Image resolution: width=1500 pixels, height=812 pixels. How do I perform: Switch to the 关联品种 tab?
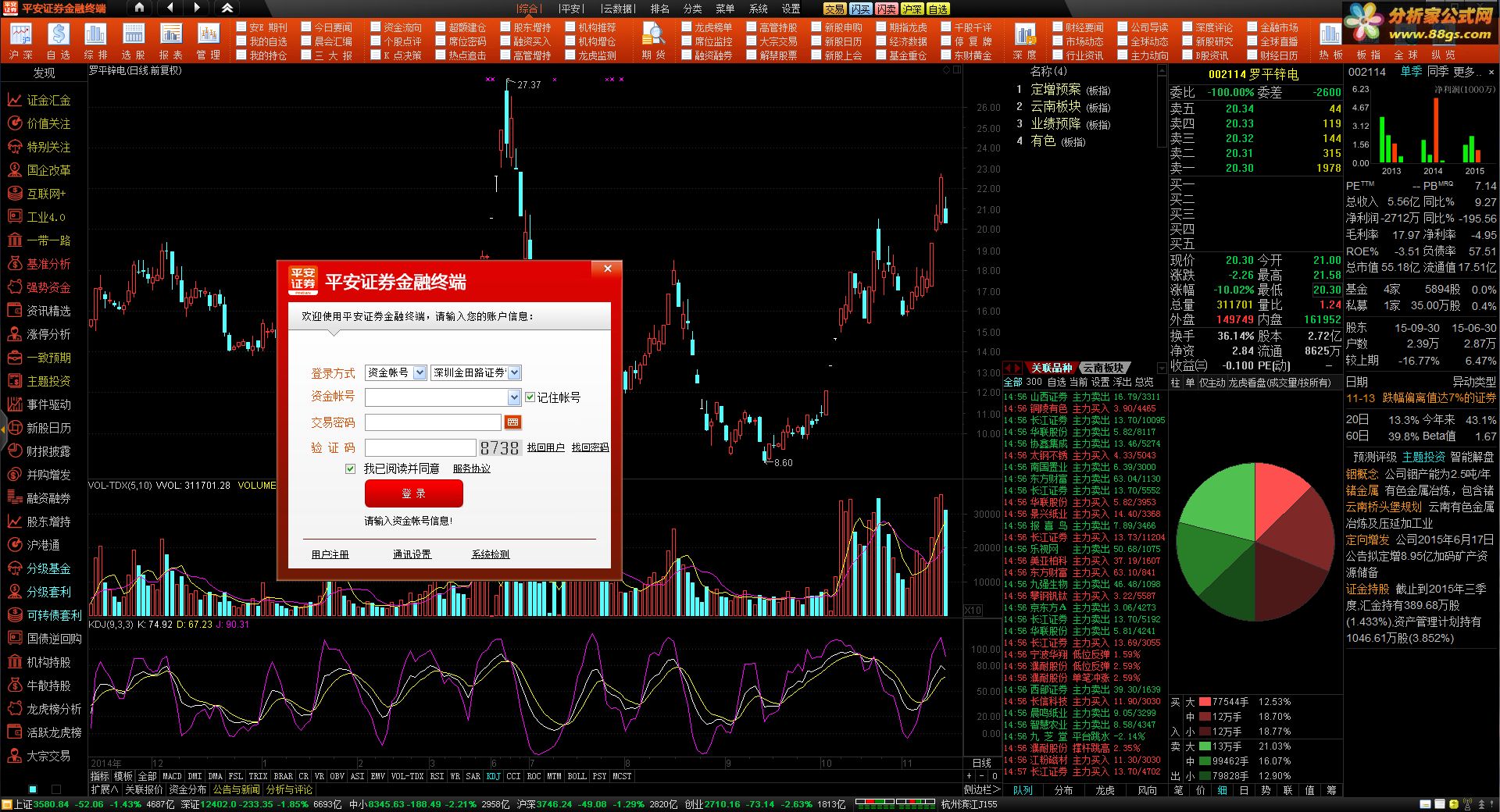click(x=1051, y=368)
